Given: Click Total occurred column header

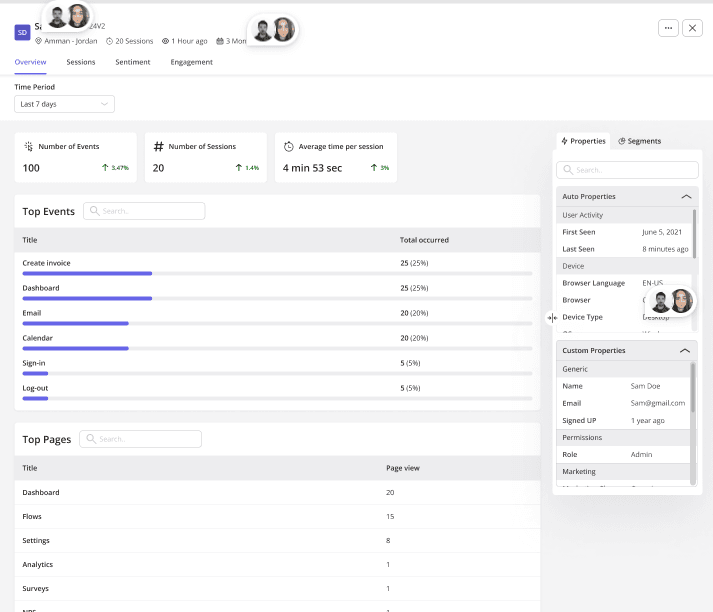Looking at the screenshot, I should (424, 240).
